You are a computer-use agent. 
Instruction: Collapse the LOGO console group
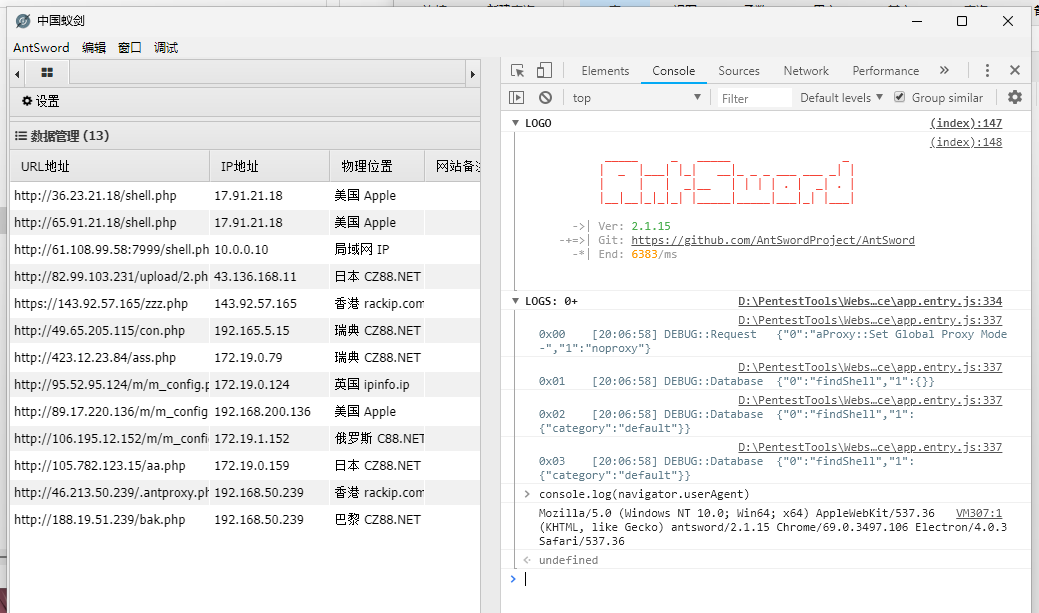pos(516,123)
